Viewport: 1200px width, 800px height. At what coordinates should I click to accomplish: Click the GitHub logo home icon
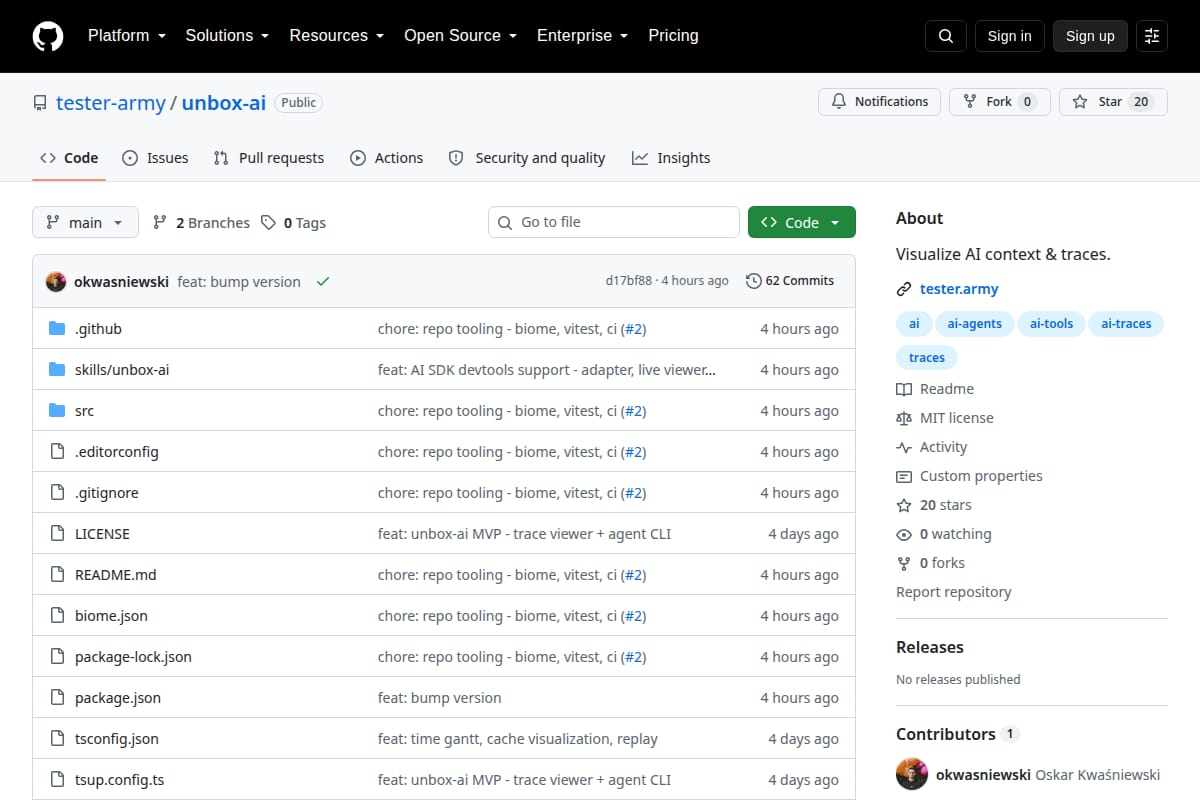pos(48,36)
